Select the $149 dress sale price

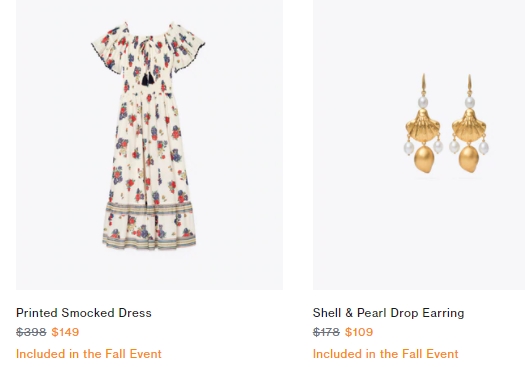click(65, 332)
